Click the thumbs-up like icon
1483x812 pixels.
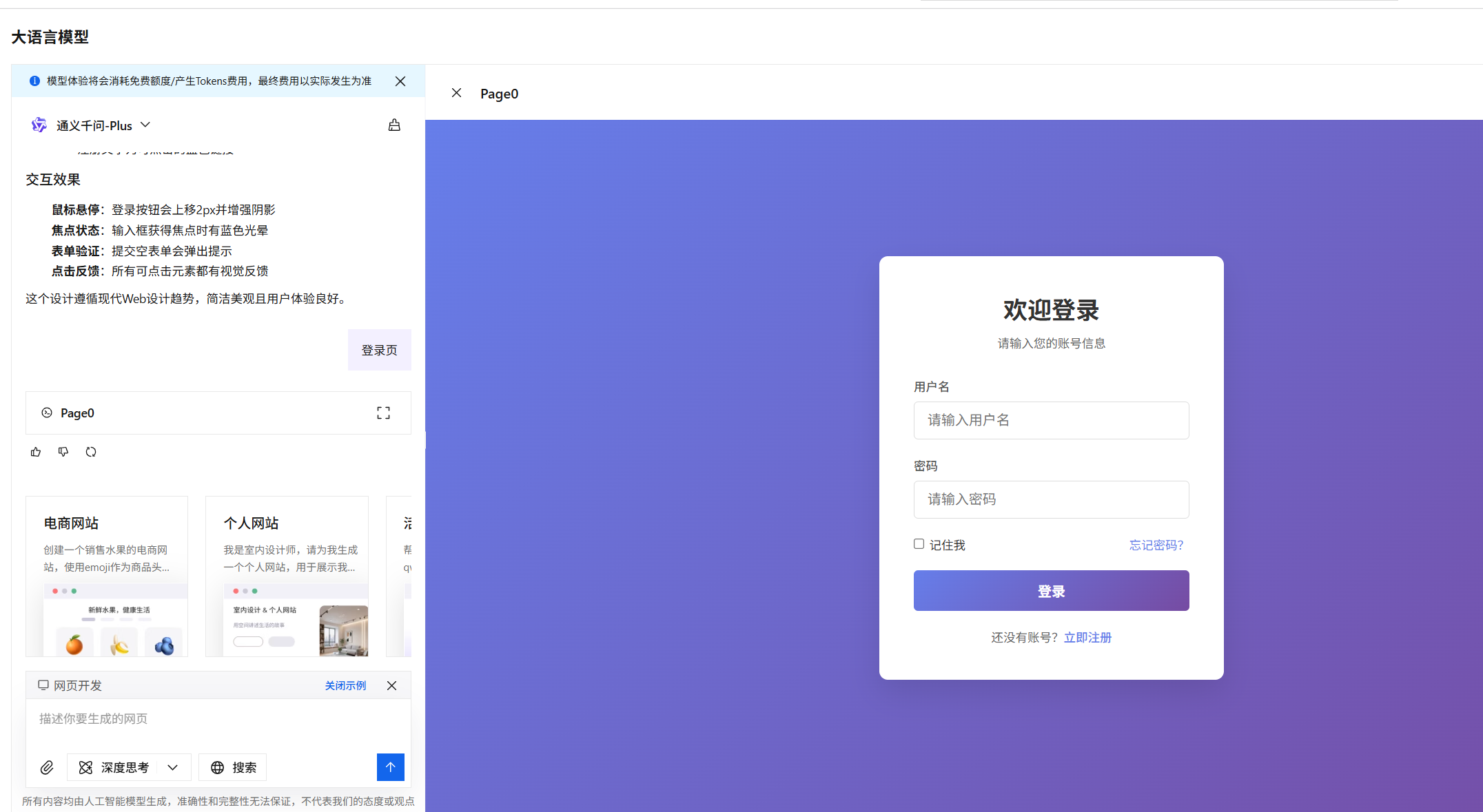coord(36,452)
